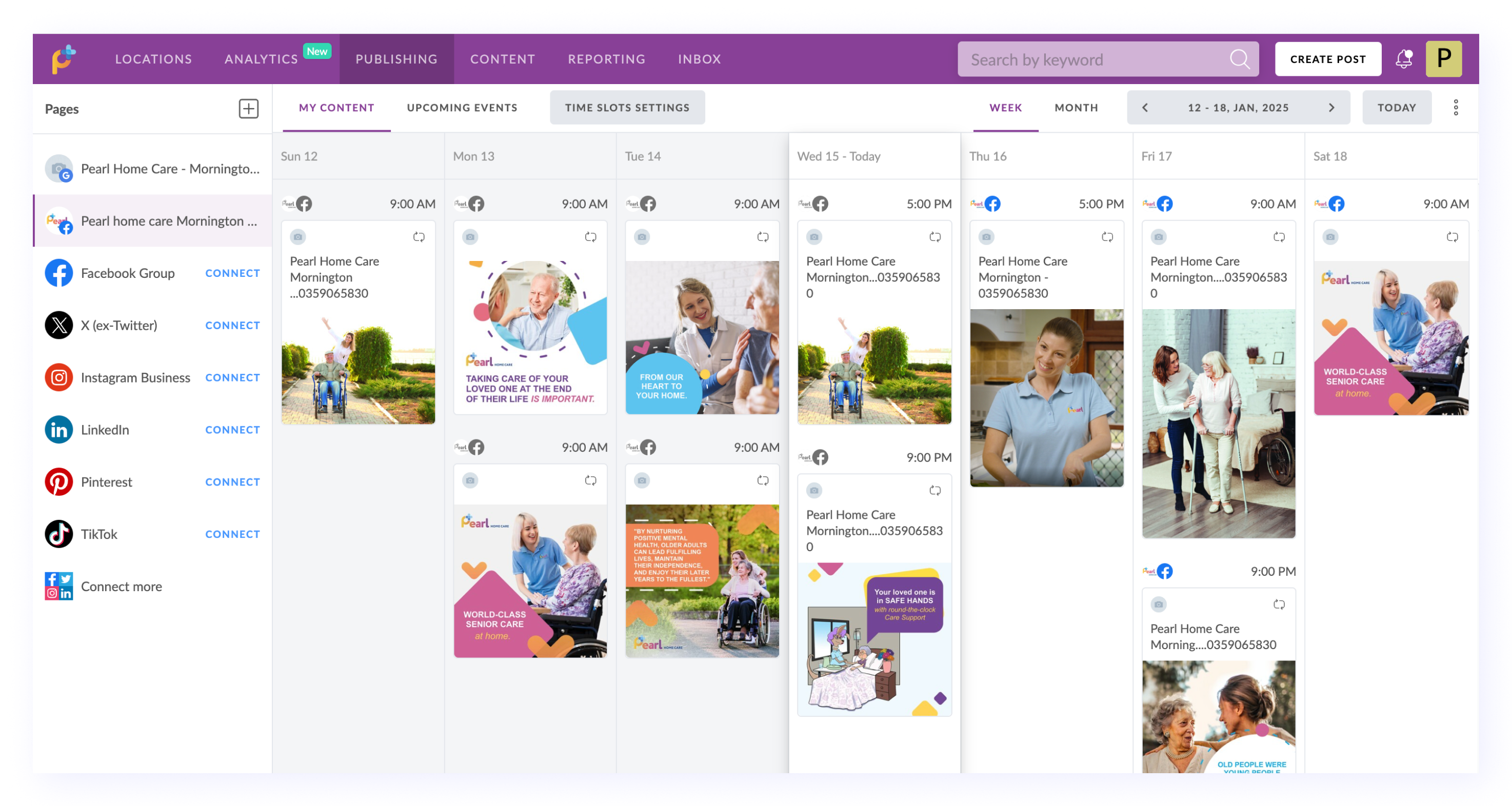This screenshot has height=806, width=1512.
Task: Switch to Week view
Action: tap(1005, 107)
